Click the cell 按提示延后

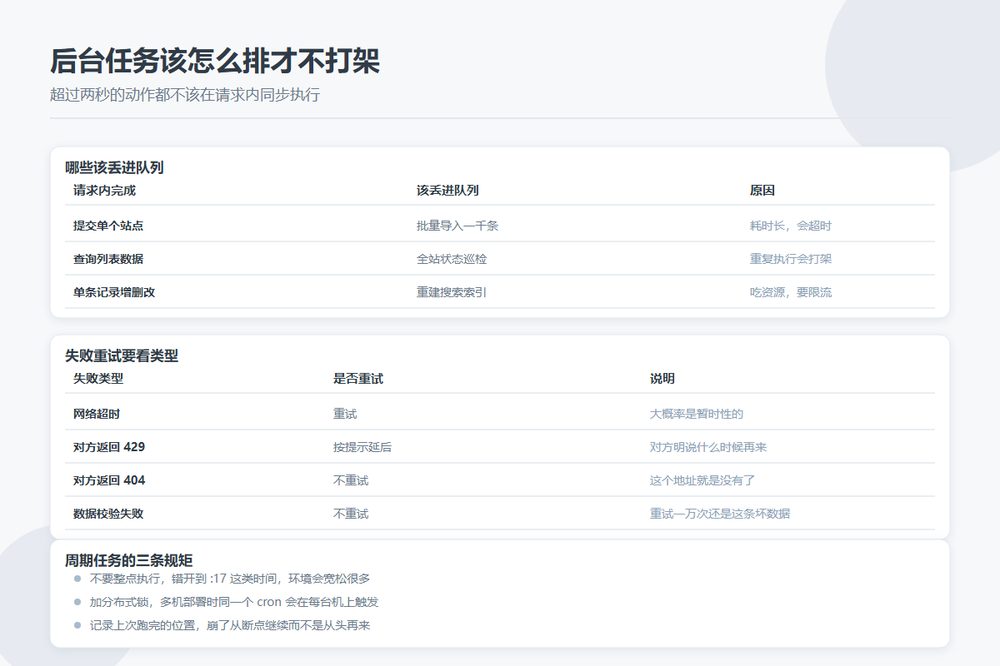pos(362,447)
